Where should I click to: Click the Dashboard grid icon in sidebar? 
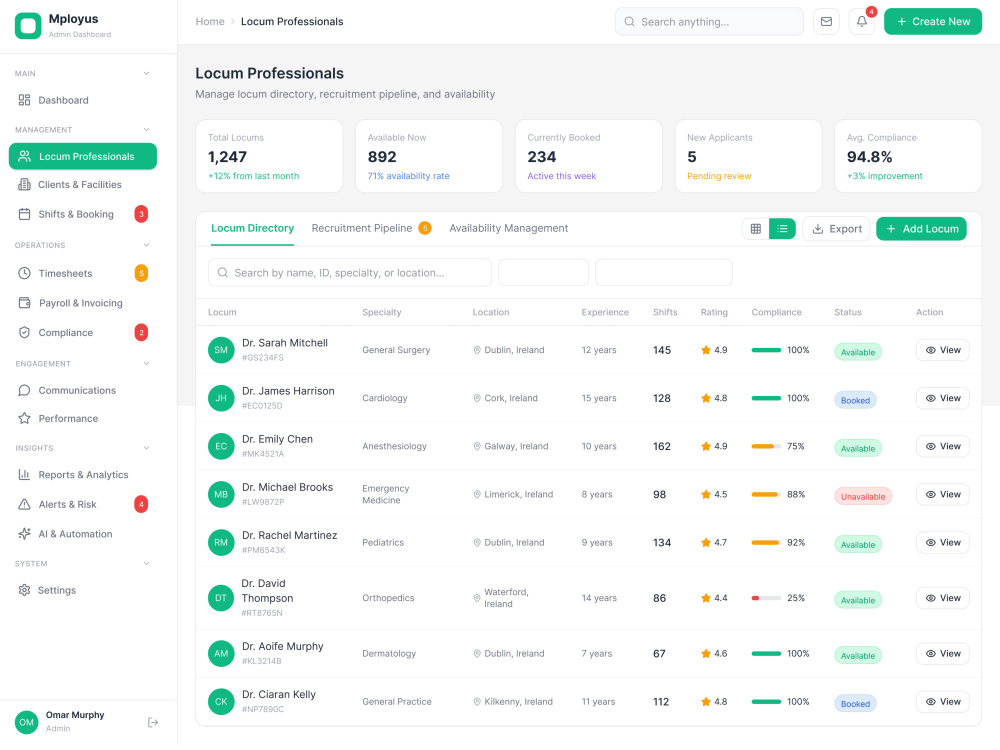tap(24, 100)
